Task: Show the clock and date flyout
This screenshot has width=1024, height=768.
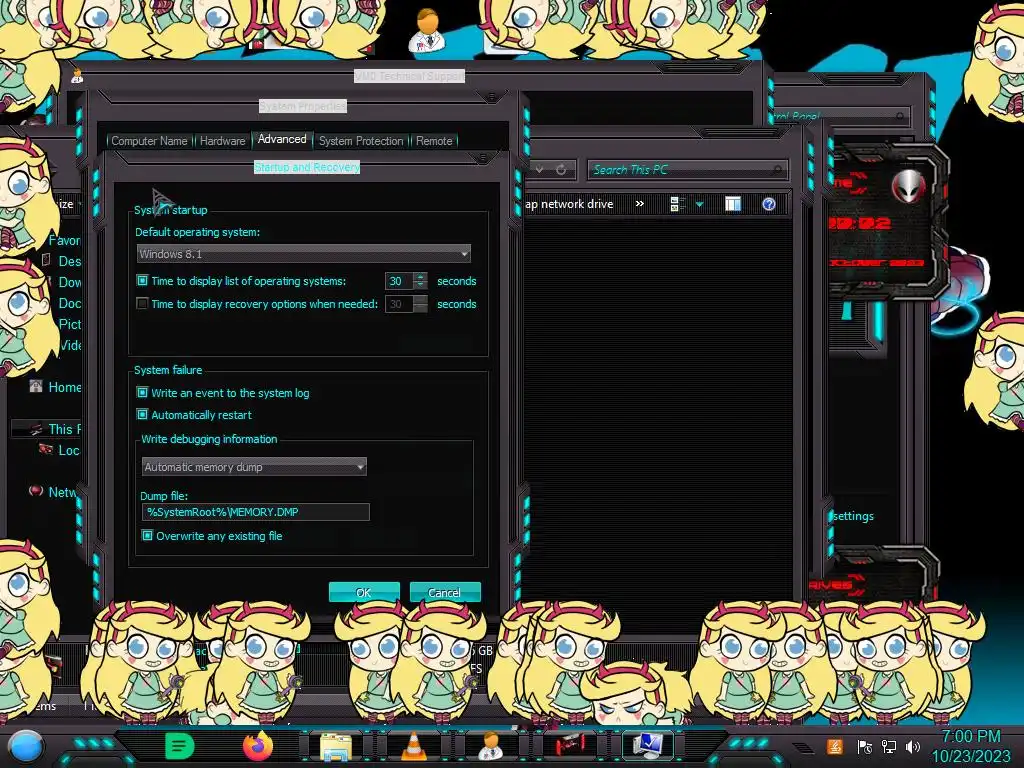Action: (x=970, y=746)
